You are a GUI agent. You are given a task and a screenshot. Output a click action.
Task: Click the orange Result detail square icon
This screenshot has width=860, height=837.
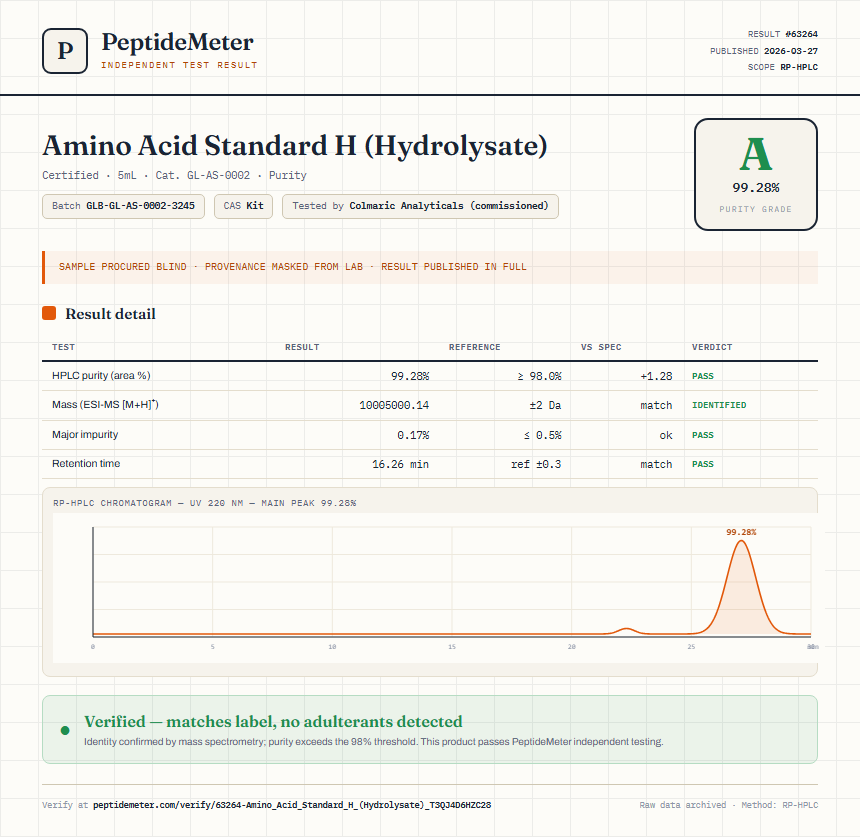[49, 313]
